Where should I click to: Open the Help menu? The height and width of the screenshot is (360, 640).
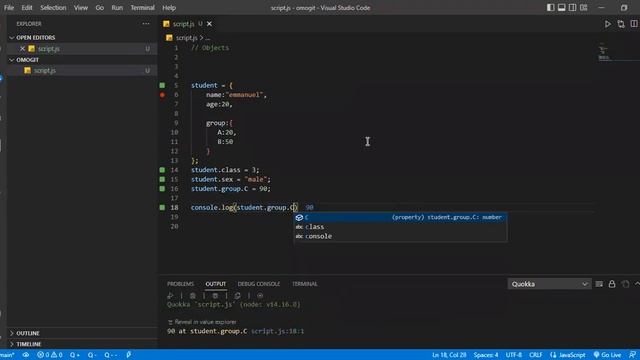(169, 8)
